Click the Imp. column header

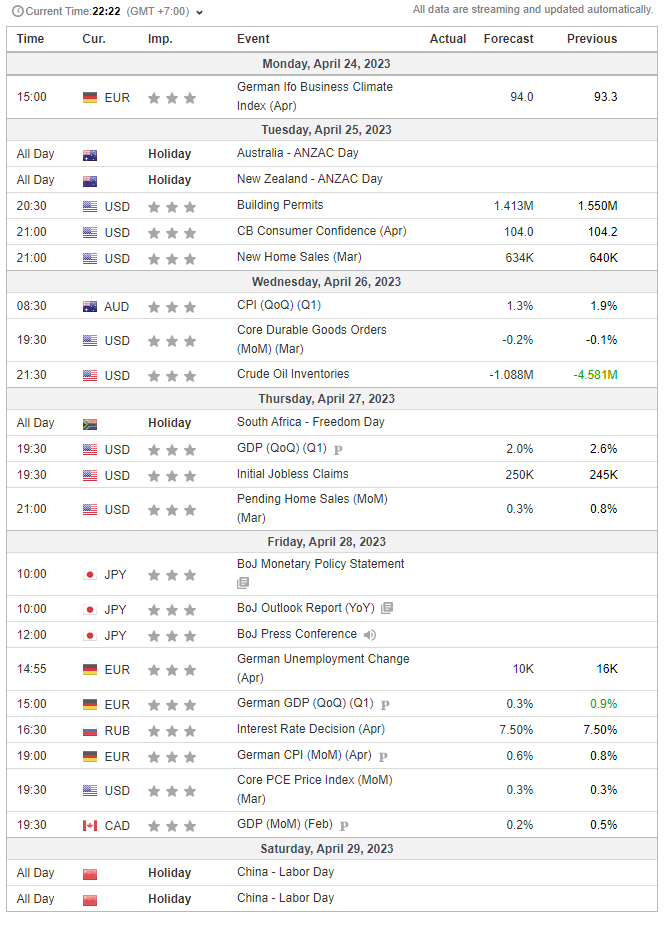coord(160,39)
